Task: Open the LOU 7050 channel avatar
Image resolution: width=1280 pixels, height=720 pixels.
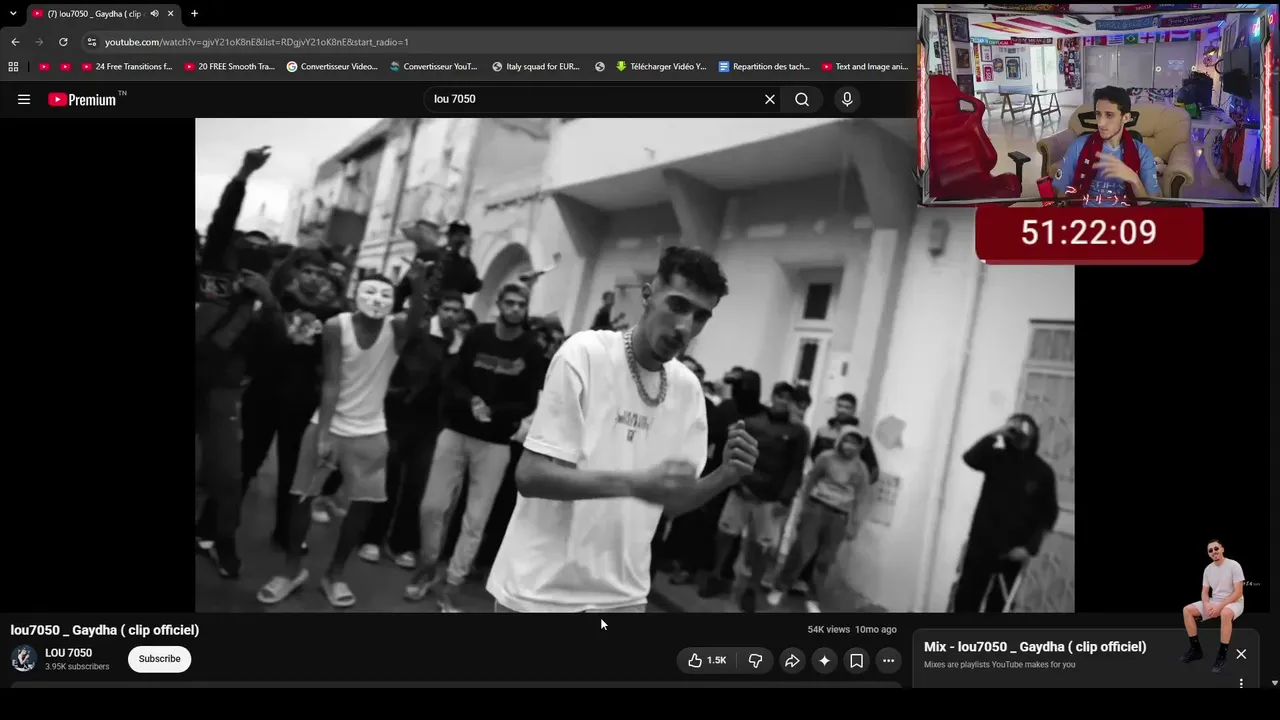Action: click(x=24, y=659)
